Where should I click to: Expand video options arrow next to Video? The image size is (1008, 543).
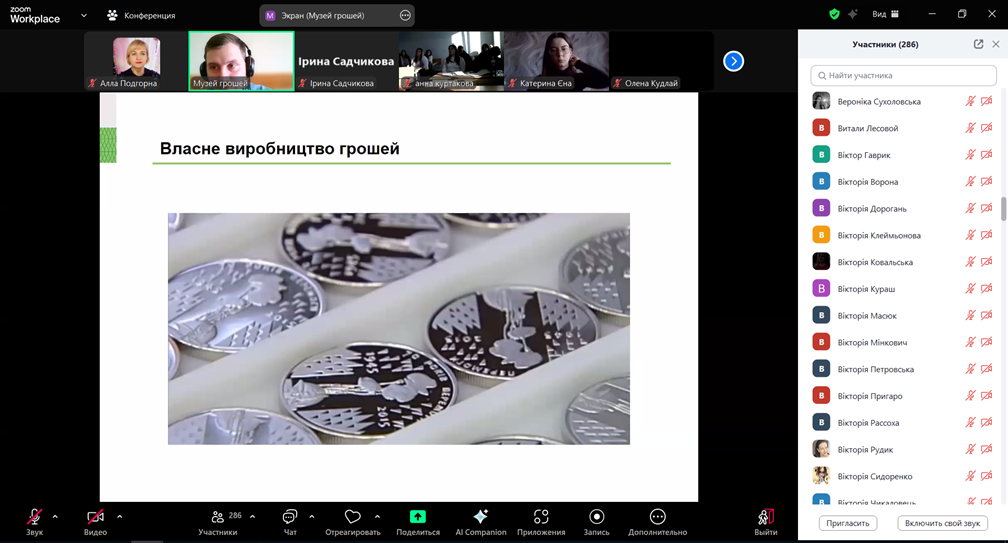119,517
